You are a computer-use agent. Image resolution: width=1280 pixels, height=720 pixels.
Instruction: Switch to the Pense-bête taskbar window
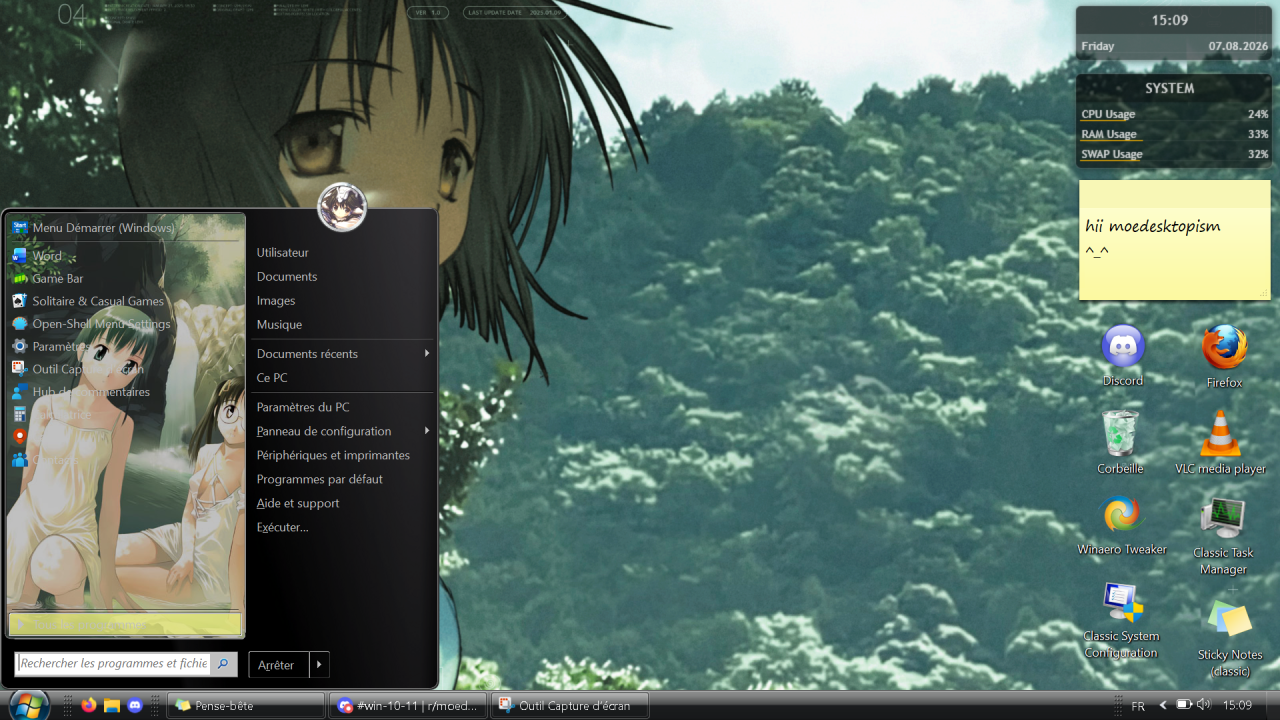pyautogui.click(x=246, y=705)
